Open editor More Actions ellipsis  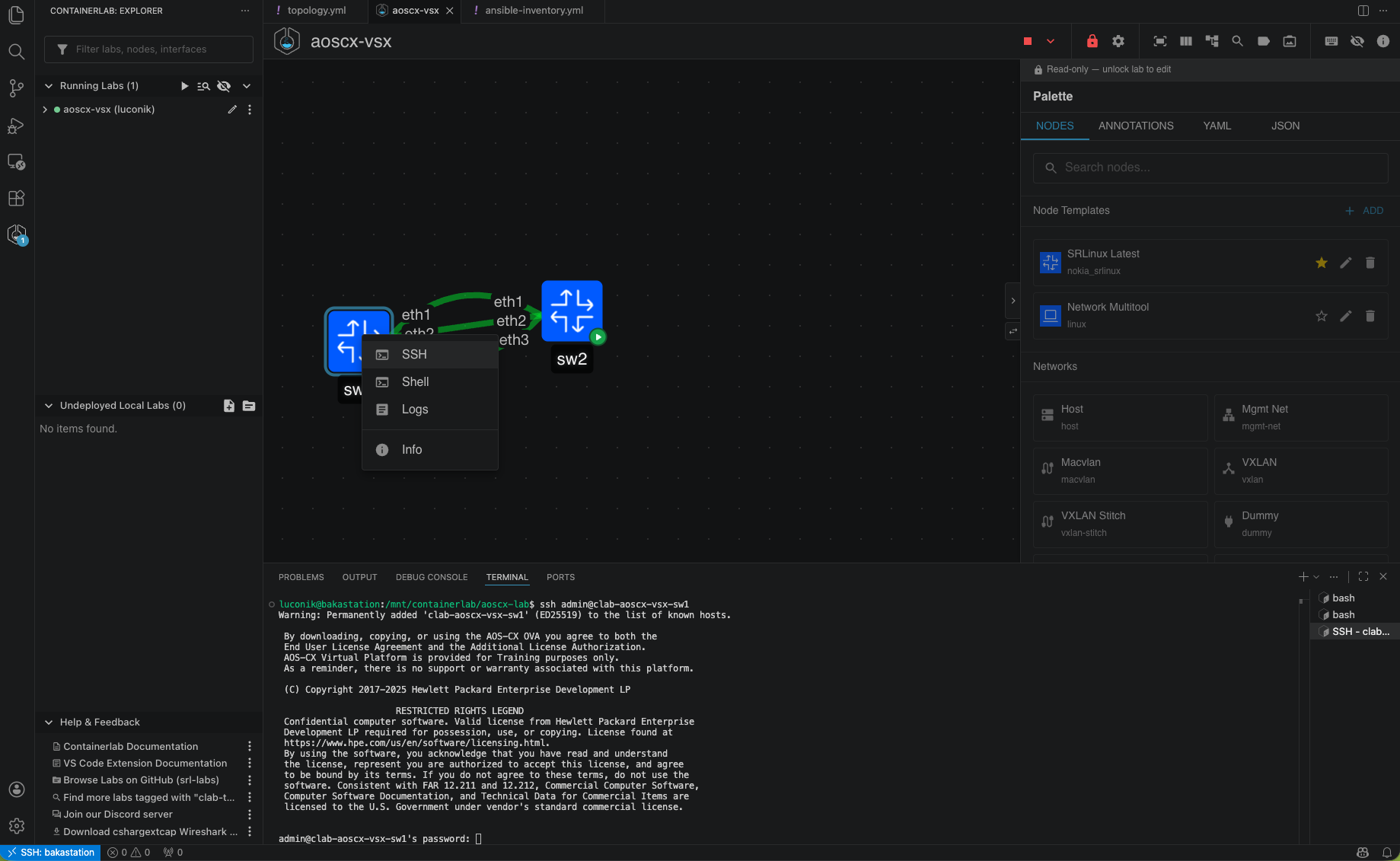[x=1383, y=11]
